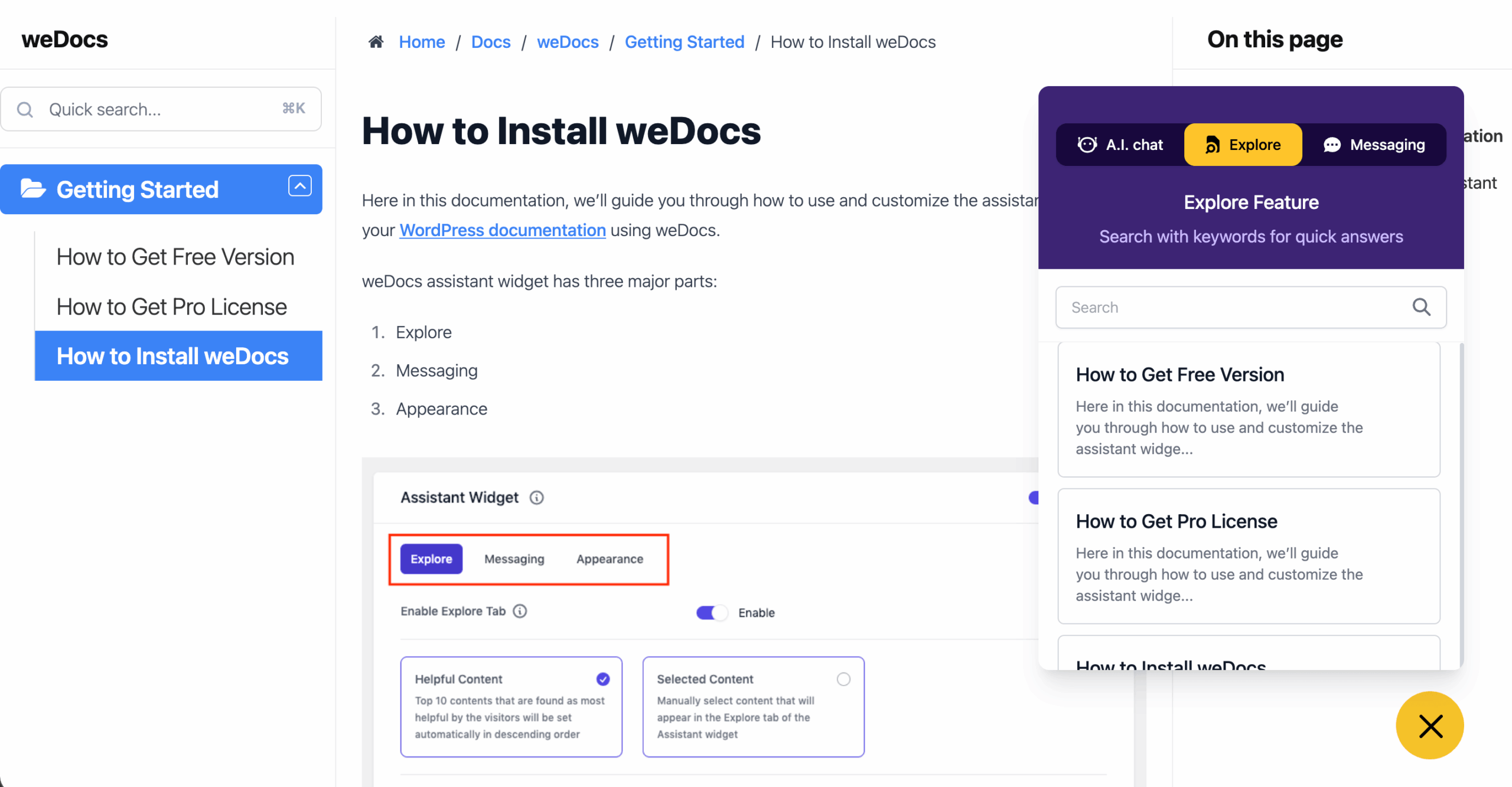Click the magnifier icon in Quick search

pos(25,110)
